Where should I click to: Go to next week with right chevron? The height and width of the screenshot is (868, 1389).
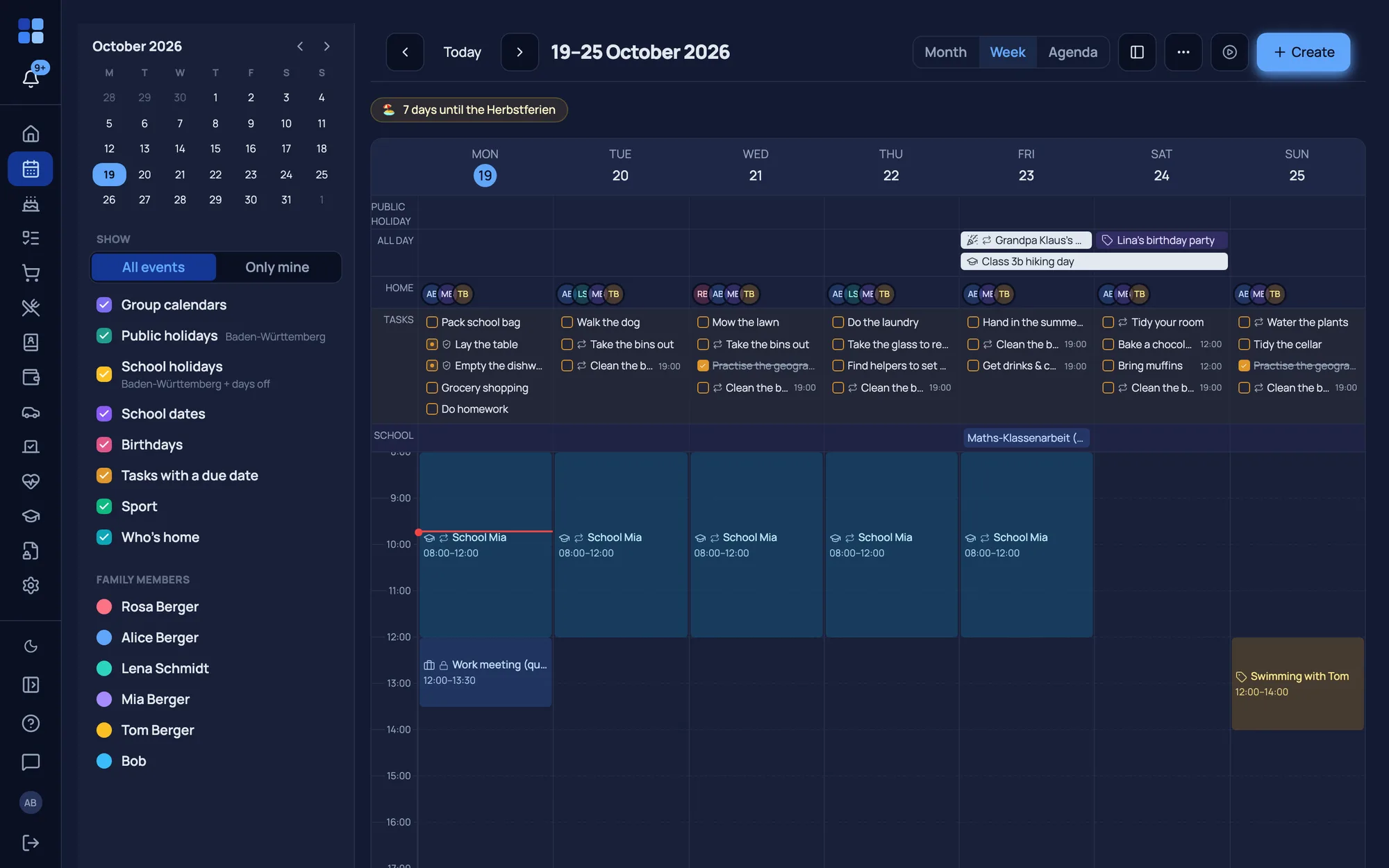tap(519, 52)
